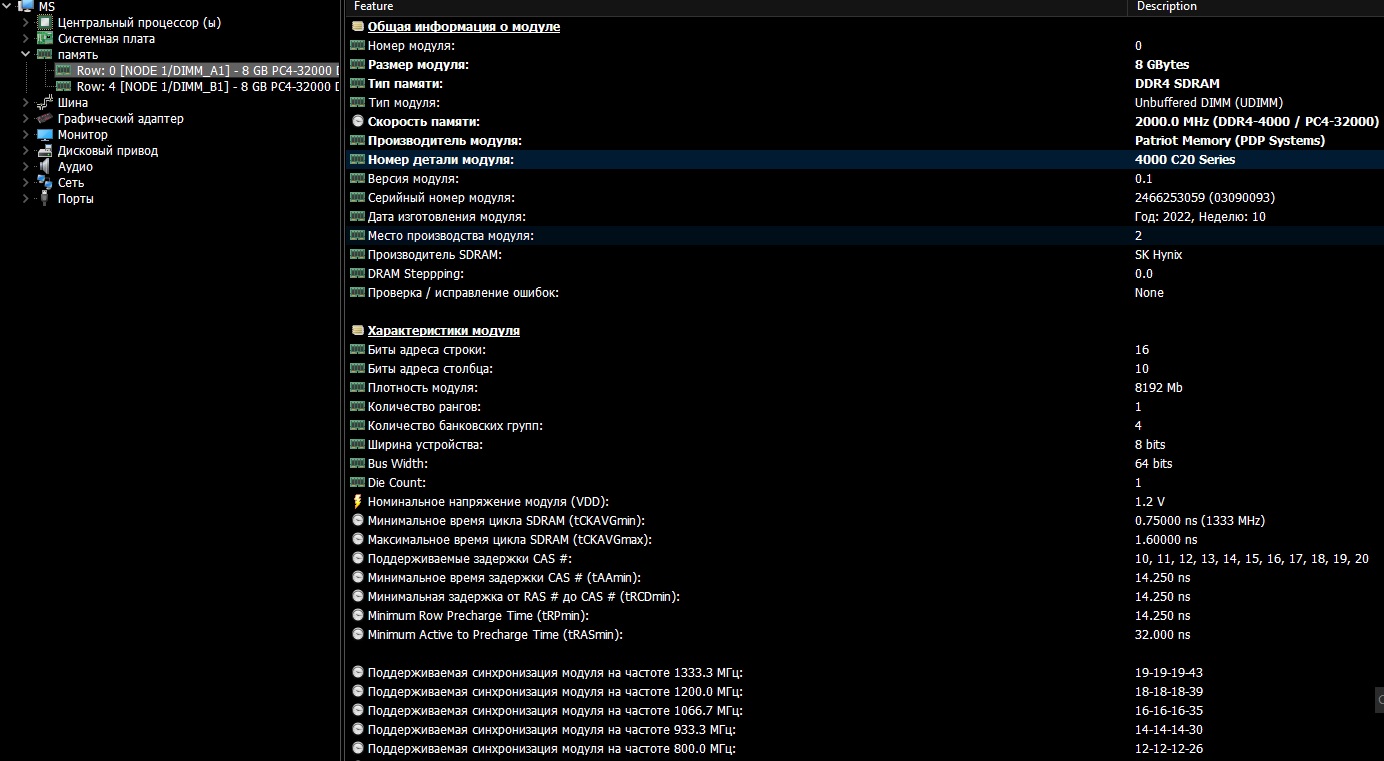Collapse the MS root node
Image resolution: width=1384 pixels, height=761 pixels.
coord(8,6)
